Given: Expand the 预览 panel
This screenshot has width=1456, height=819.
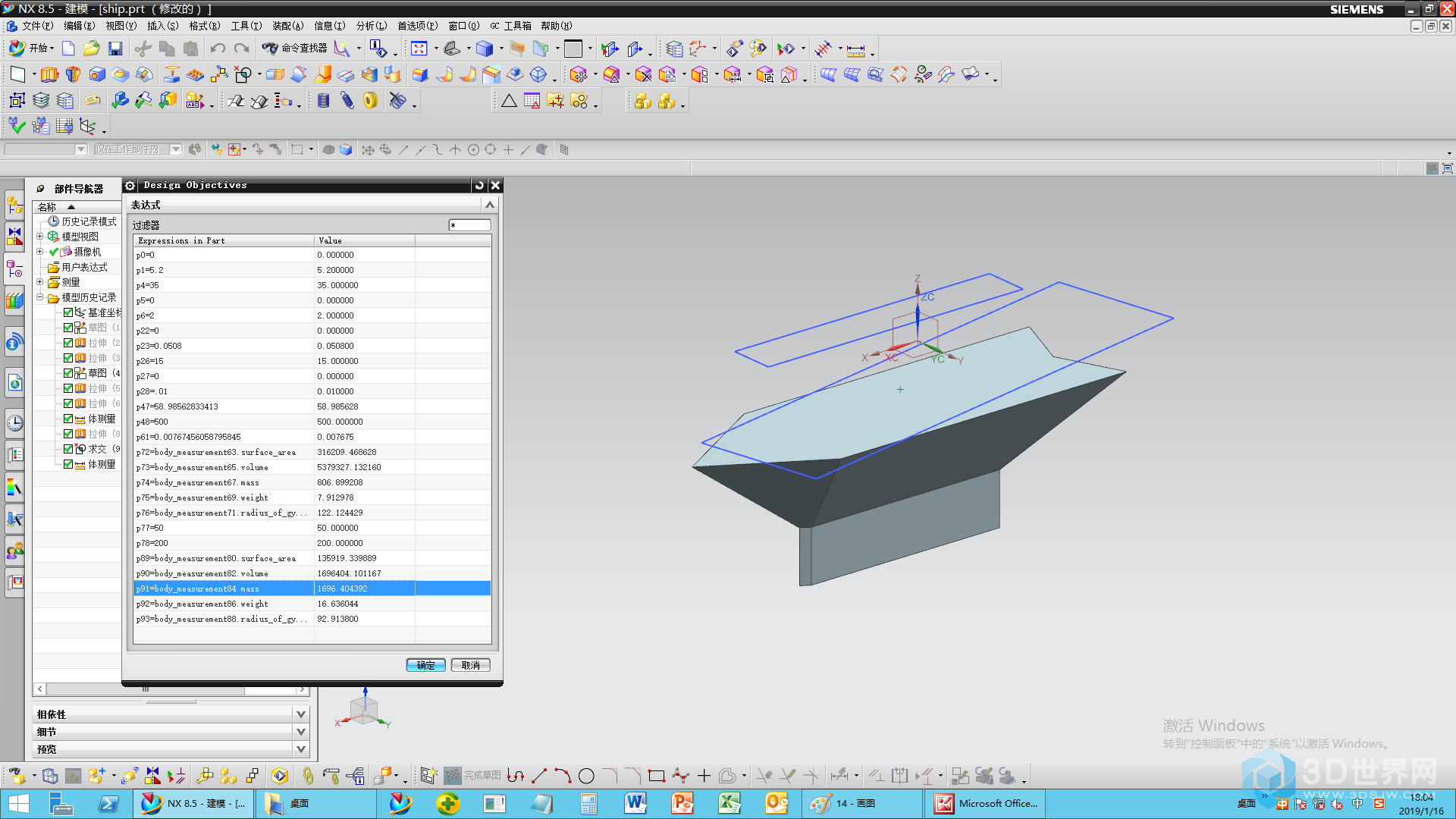Looking at the screenshot, I should (x=301, y=749).
